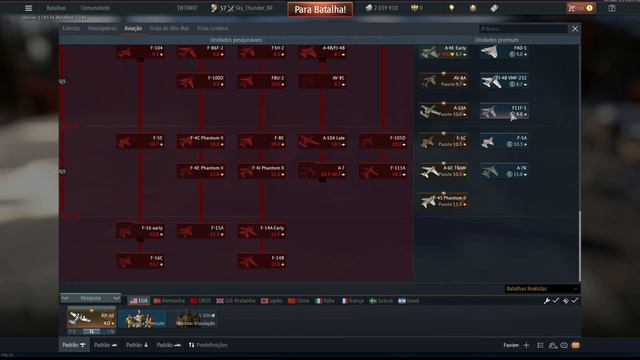Select the premium AV-8A pack card
The height and width of the screenshot is (360, 640).
pyautogui.click(x=444, y=81)
